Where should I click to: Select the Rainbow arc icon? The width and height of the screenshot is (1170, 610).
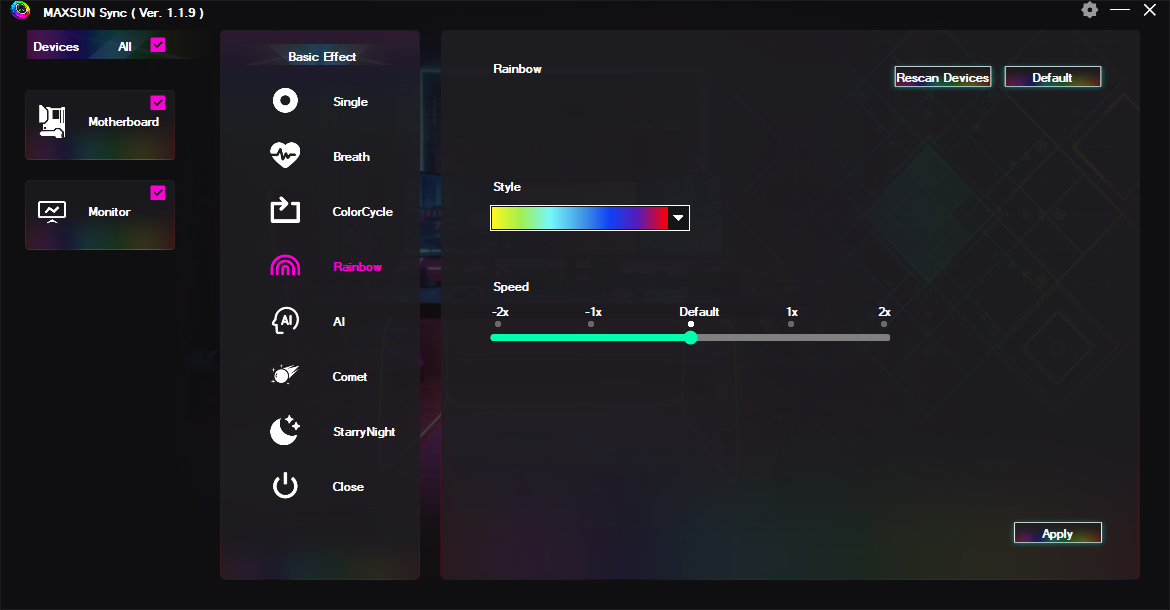click(x=285, y=265)
